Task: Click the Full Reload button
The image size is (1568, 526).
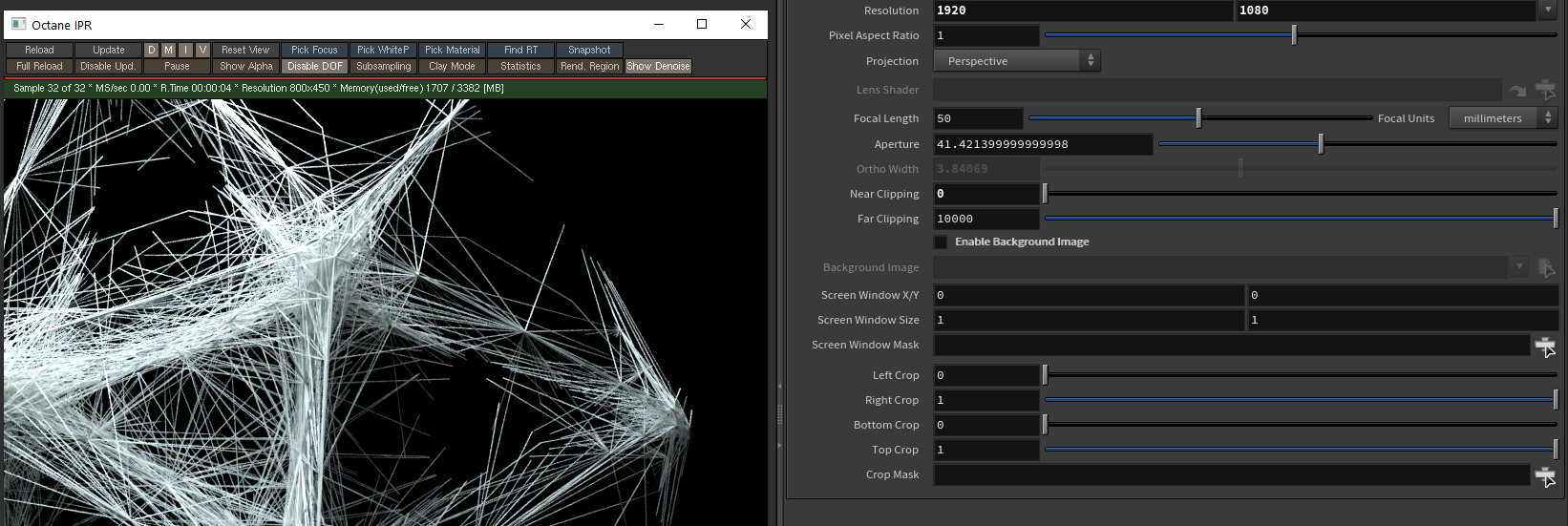Action: (x=39, y=66)
